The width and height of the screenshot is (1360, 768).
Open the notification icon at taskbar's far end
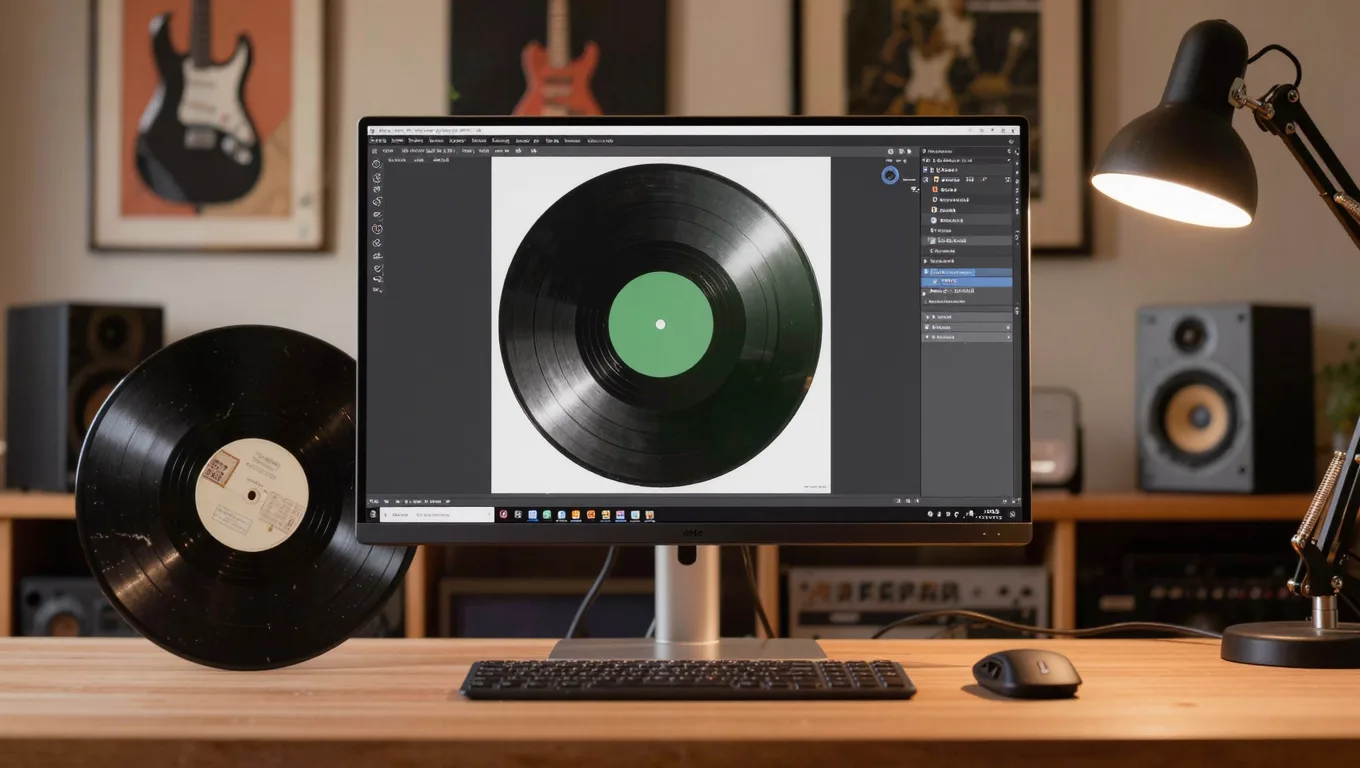coord(1012,514)
